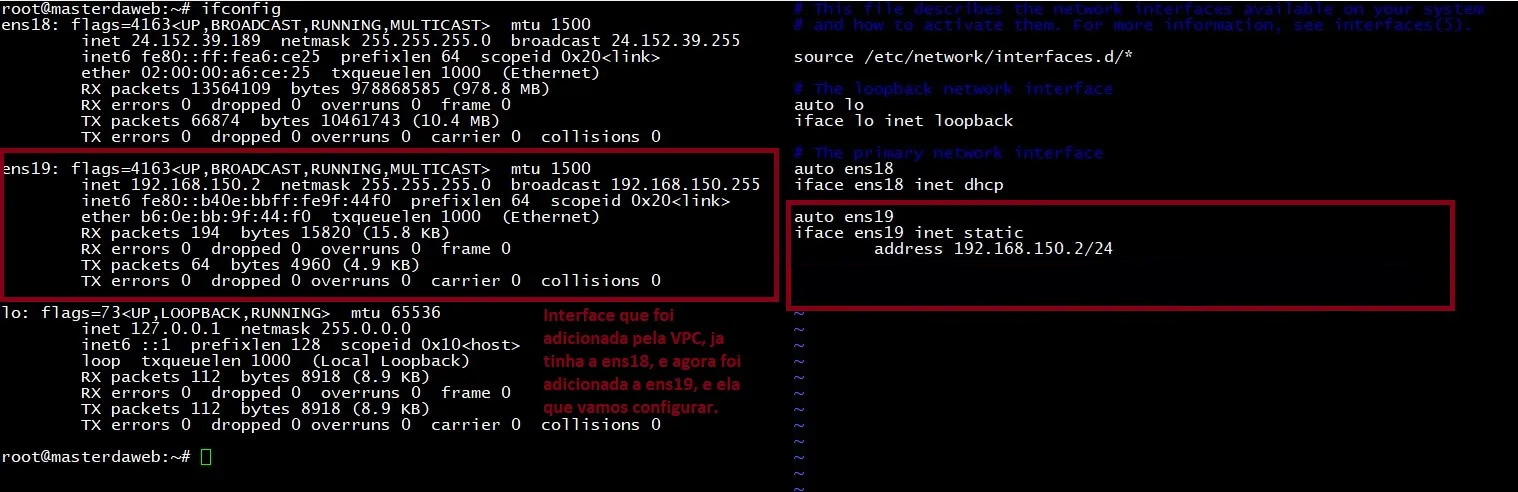
Task: Click the 'iface ens18 inet dhcp' line
Action: point(898,185)
